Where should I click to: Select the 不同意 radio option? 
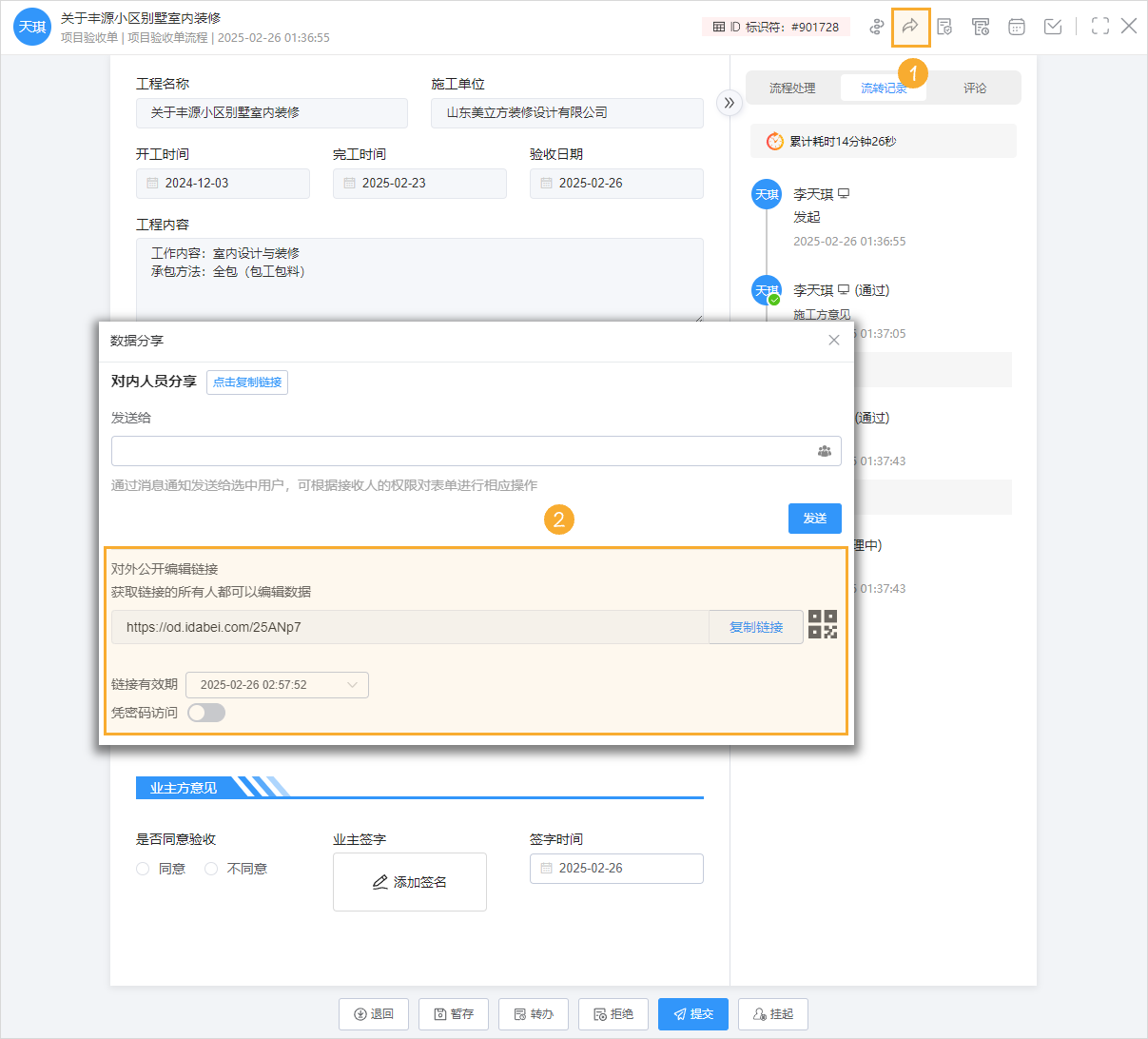pos(210,868)
